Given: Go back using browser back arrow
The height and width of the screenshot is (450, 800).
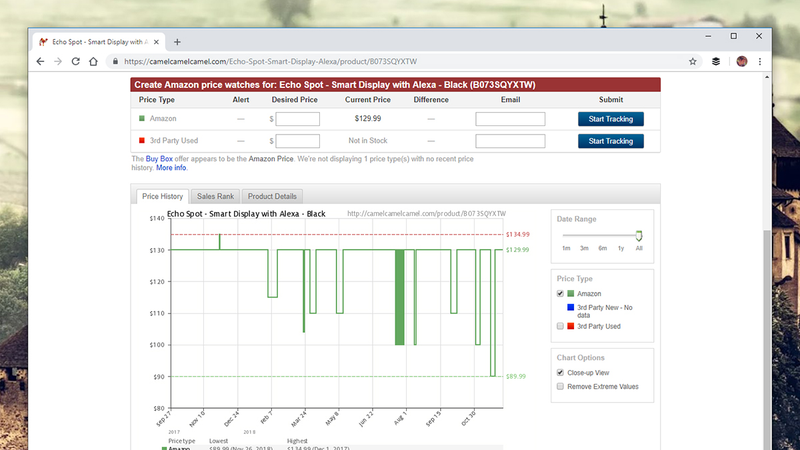Looking at the screenshot, I should (40, 61).
